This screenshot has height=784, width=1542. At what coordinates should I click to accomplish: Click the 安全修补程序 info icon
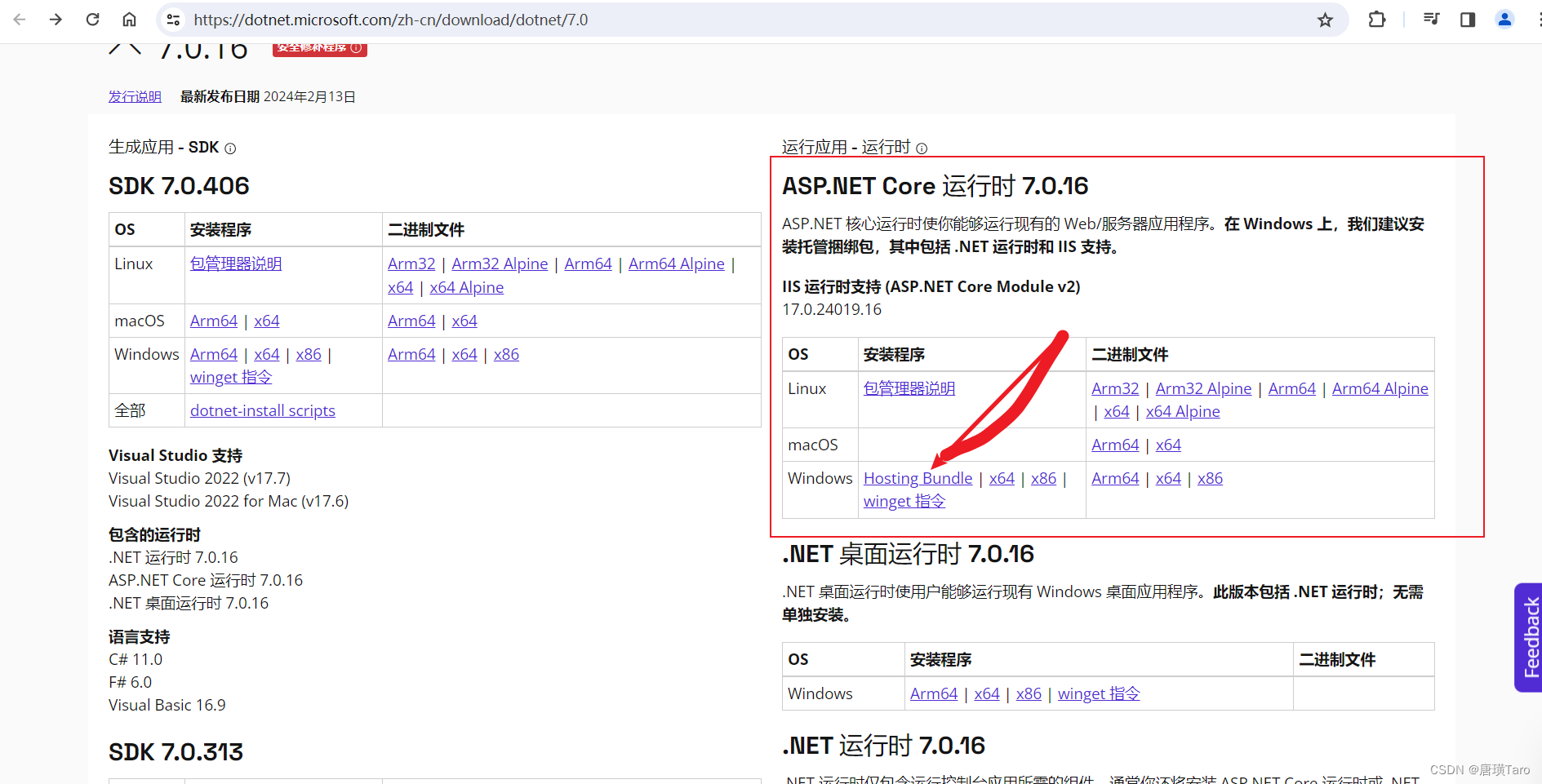[357, 48]
